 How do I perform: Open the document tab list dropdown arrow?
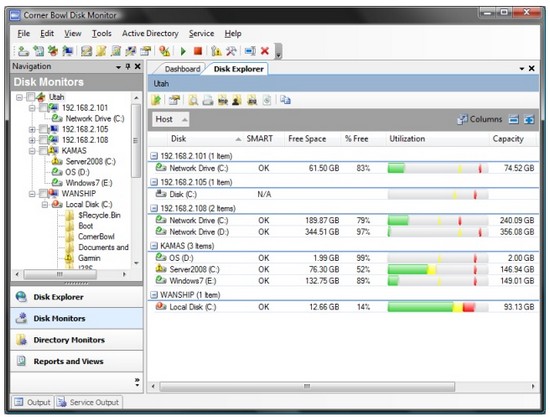pyautogui.click(x=522, y=69)
